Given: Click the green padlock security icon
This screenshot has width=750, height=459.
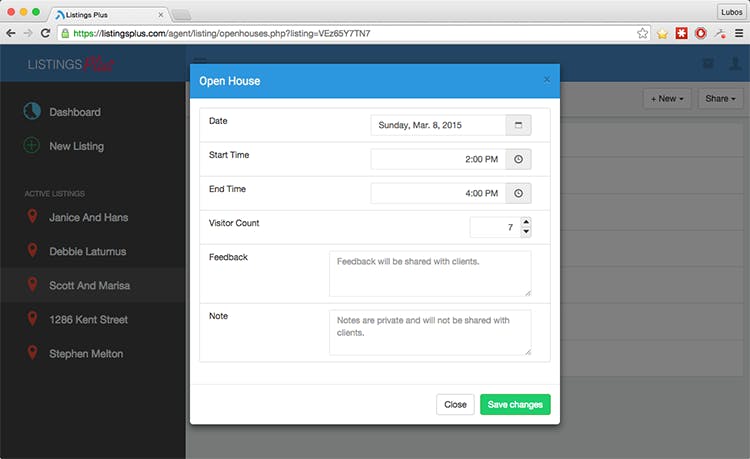Looking at the screenshot, I should coord(65,33).
